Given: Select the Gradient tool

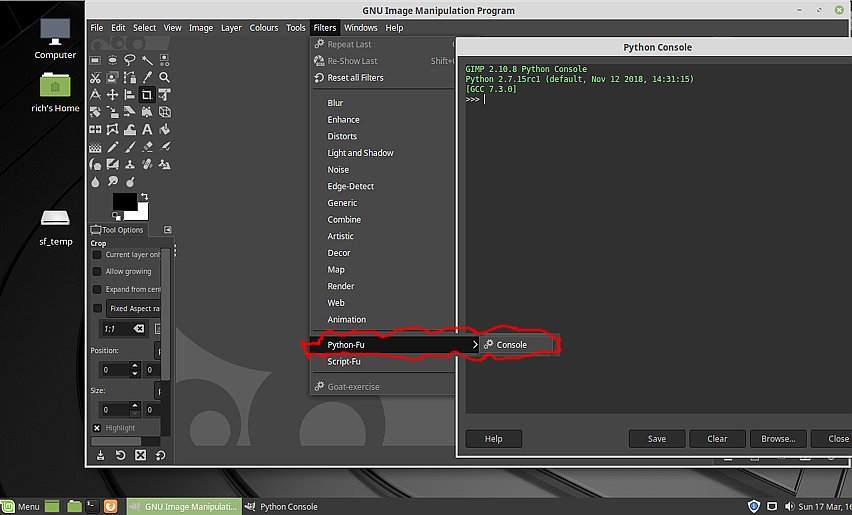Looking at the screenshot, I should (x=95, y=147).
